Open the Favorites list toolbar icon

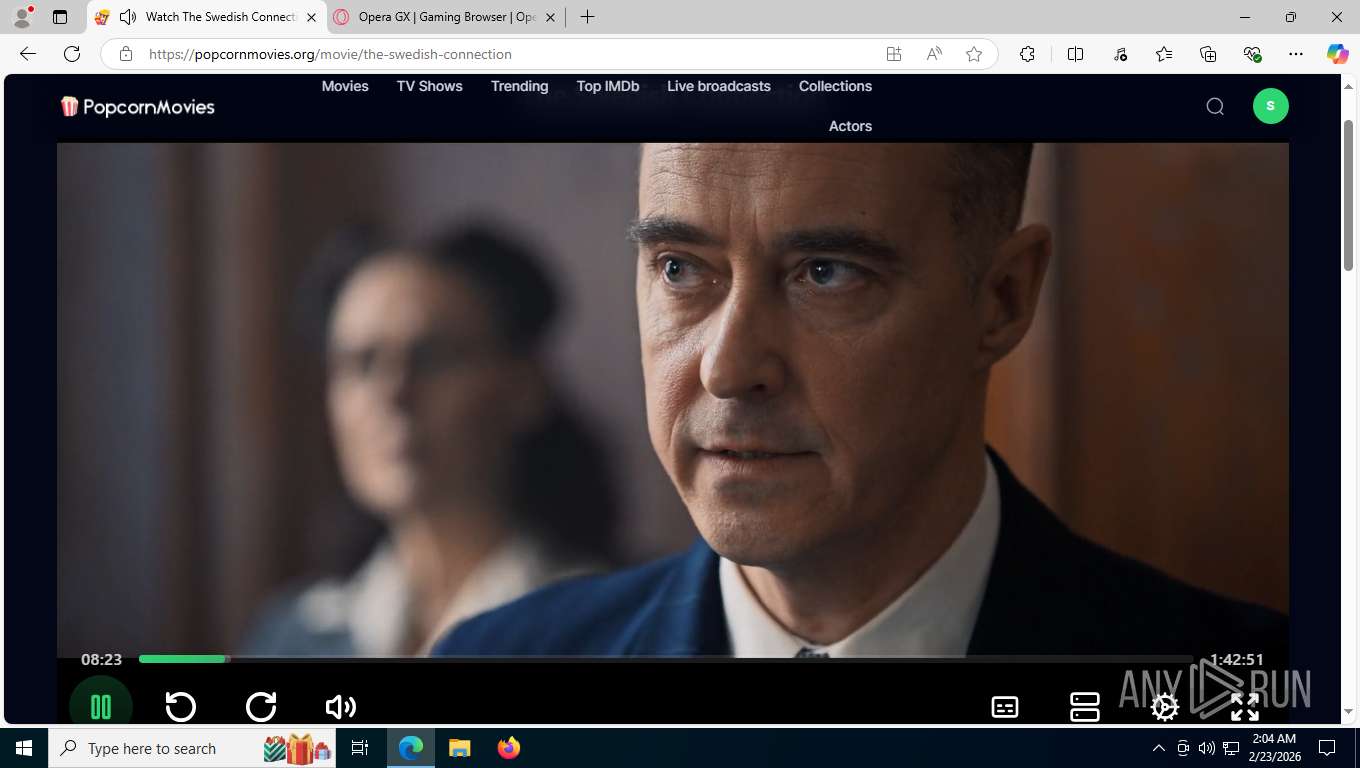[1164, 54]
